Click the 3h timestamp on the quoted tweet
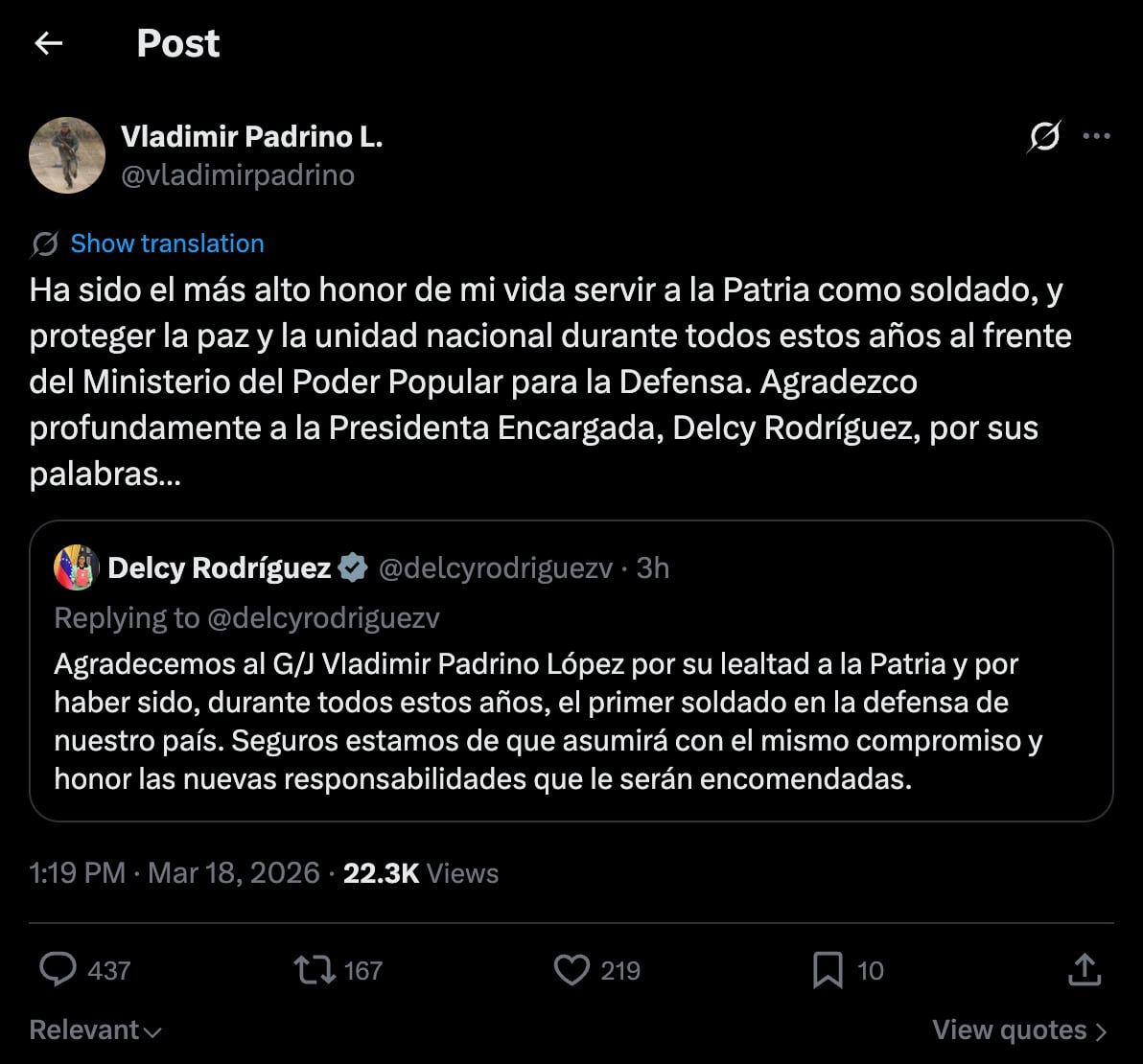The image size is (1143, 1064). point(651,567)
